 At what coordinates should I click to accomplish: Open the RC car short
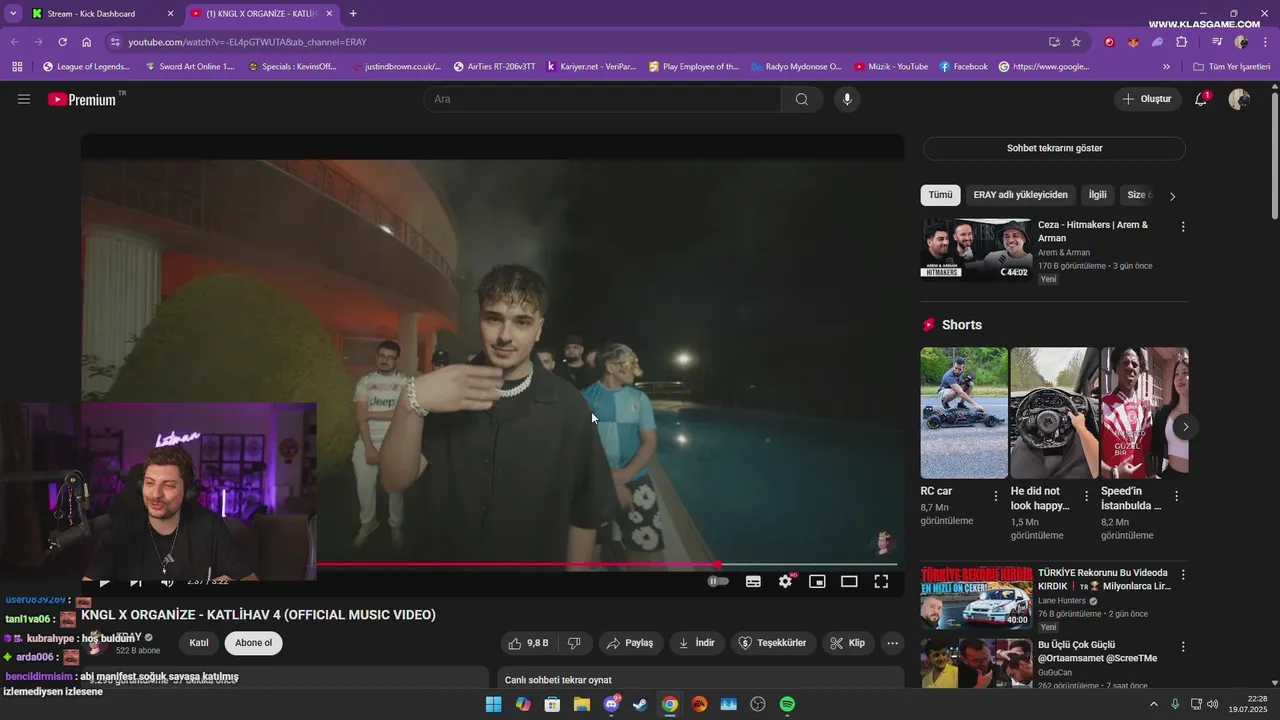click(964, 413)
